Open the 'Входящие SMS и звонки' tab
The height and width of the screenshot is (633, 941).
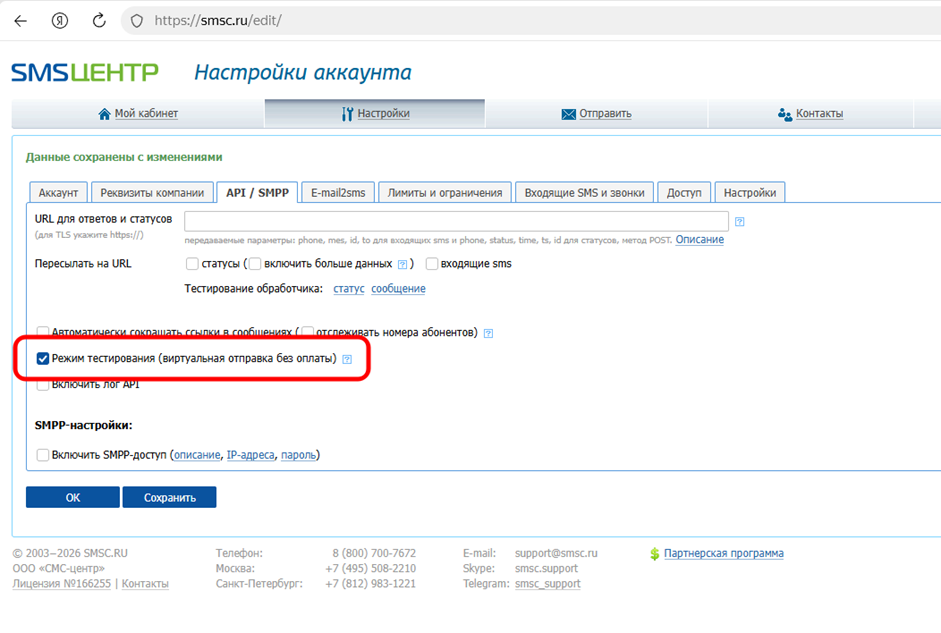pyautogui.click(x=586, y=193)
